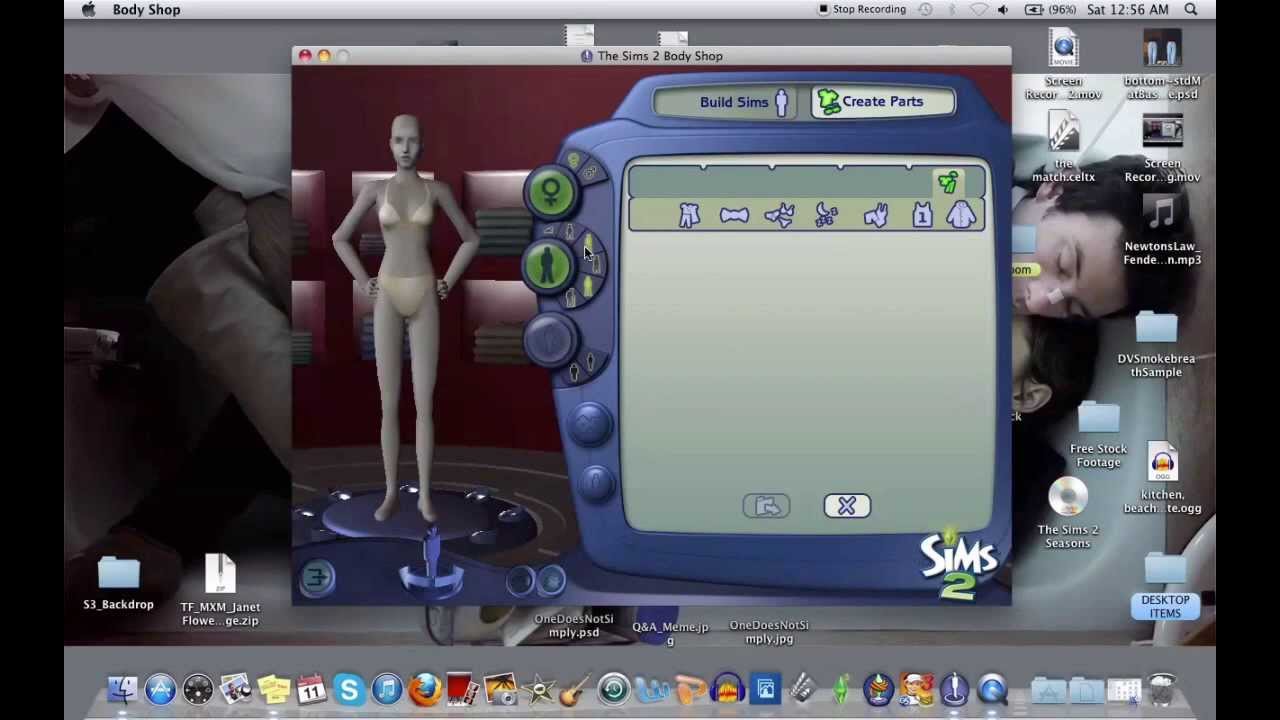This screenshot has height=720, width=1280.
Task: Cancel with the X button in panel
Action: tap(847, 506)
